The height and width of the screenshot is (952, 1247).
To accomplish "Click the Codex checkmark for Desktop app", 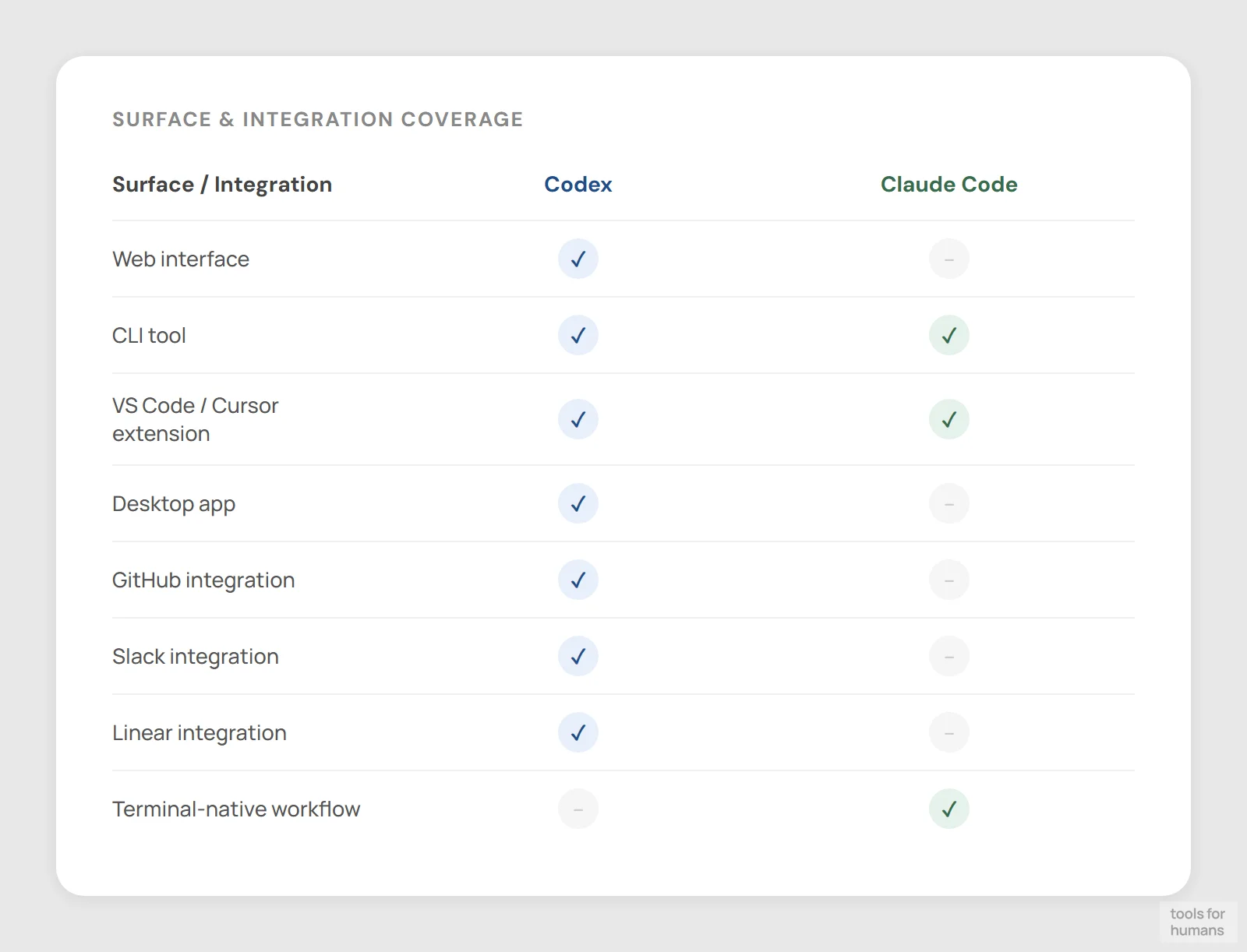I will pyautogui.click(x=578, y=503).
